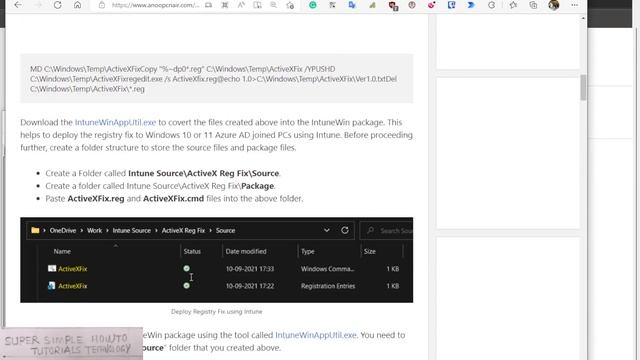
Task: Open the red shield extension with badge
Action: (x=393, y=5)
